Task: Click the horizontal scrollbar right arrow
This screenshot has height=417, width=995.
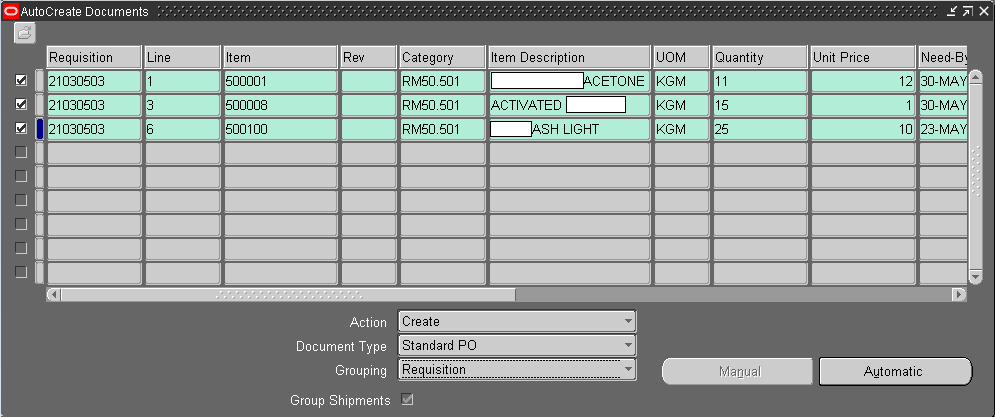Action: point(959,295)
